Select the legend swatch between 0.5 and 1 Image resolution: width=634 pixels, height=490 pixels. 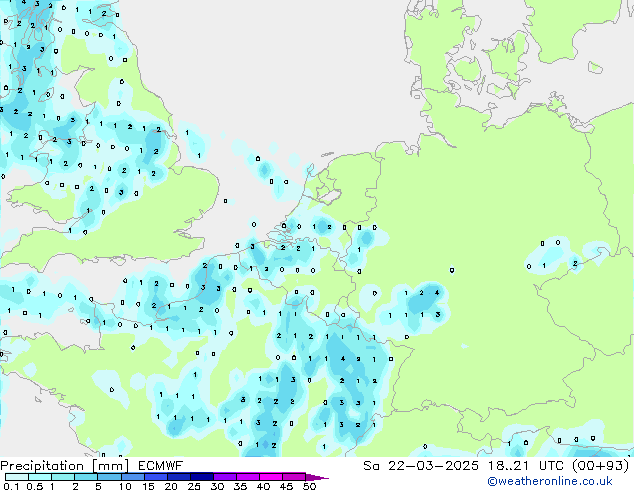[40, 477]
